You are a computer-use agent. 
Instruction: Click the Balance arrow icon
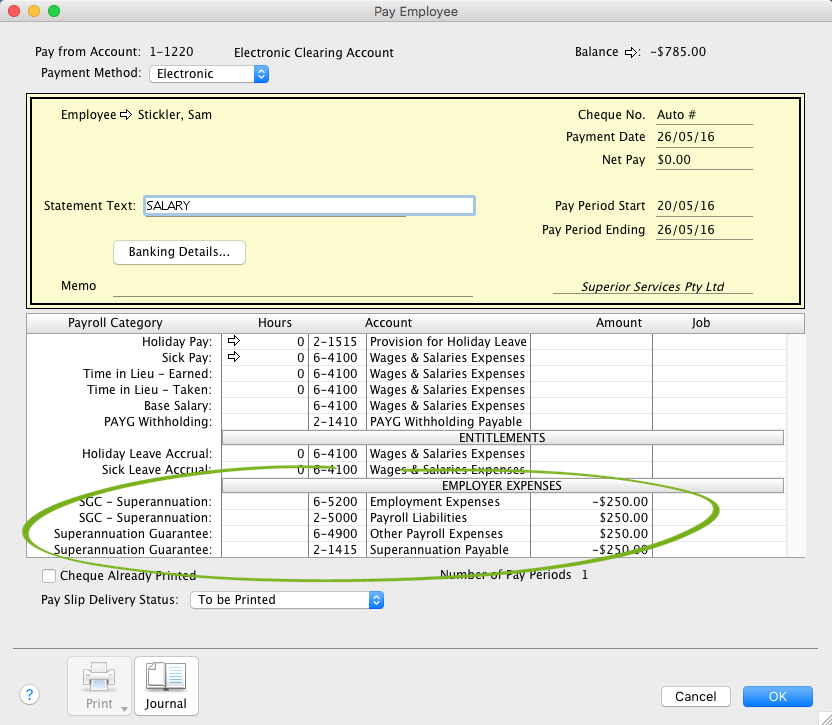pos(631,52)
